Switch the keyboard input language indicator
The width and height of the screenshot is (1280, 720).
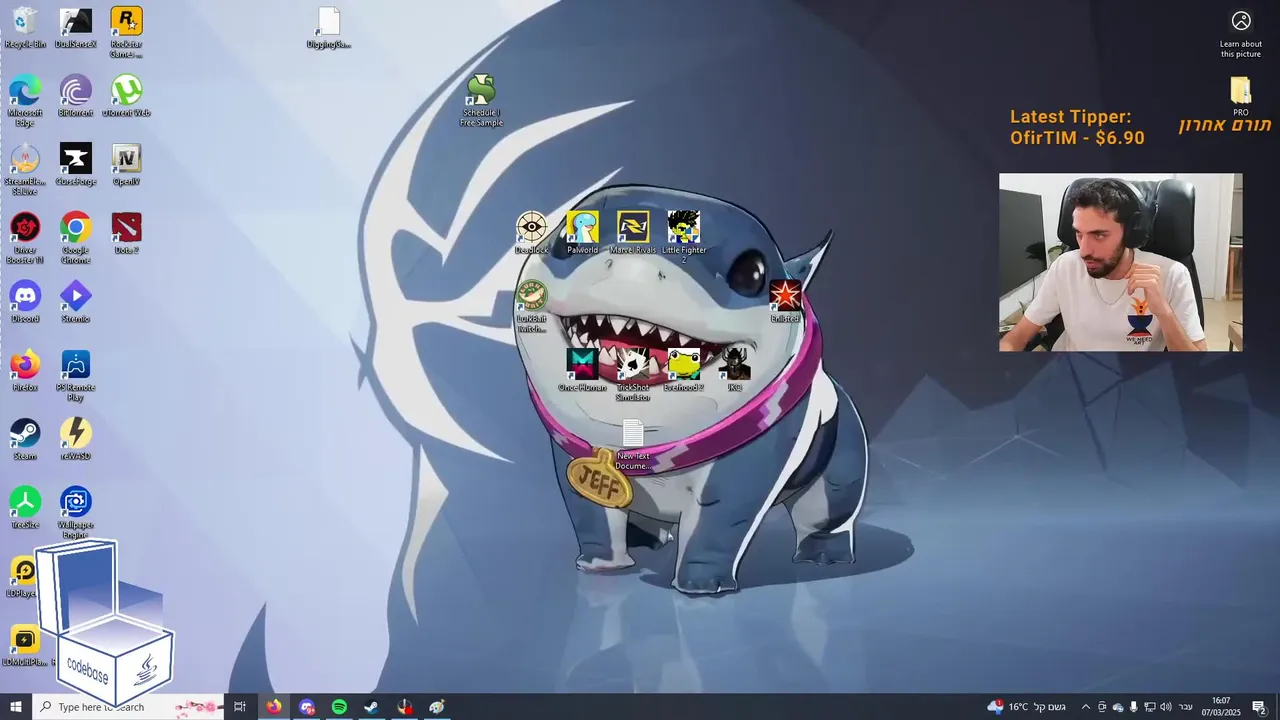tap(1185, 707)
